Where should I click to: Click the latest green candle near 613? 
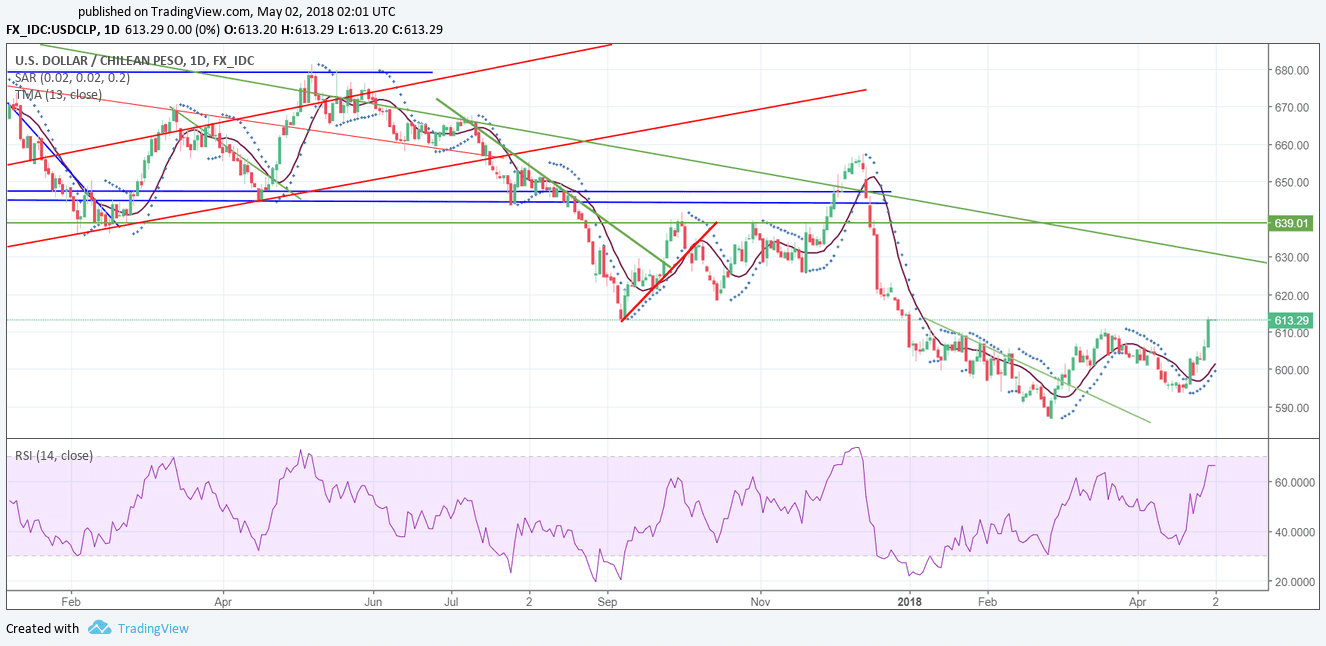click(x=1209, y=335)
